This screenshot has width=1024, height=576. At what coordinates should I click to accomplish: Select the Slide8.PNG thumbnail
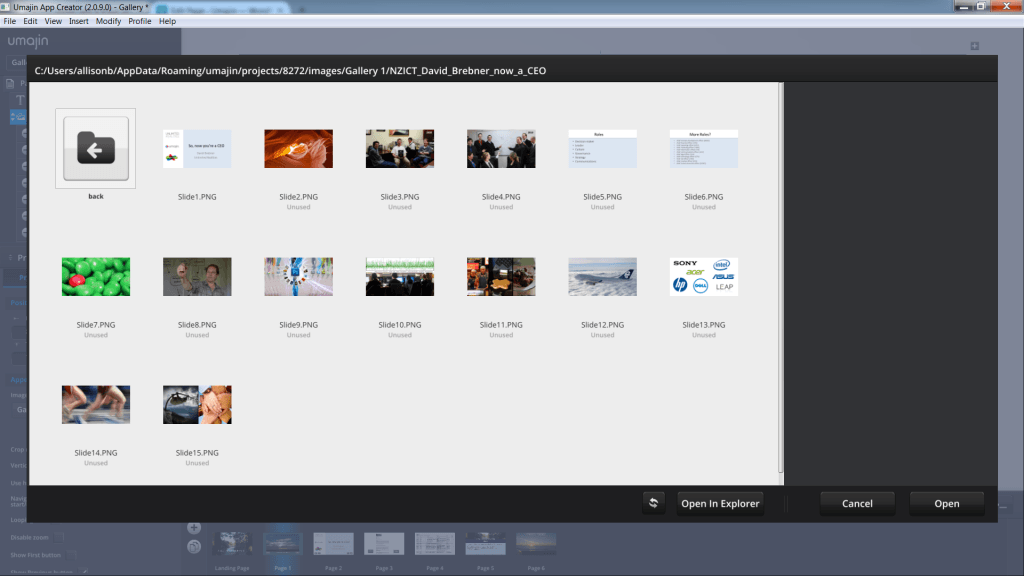click(x=197, y=276)
